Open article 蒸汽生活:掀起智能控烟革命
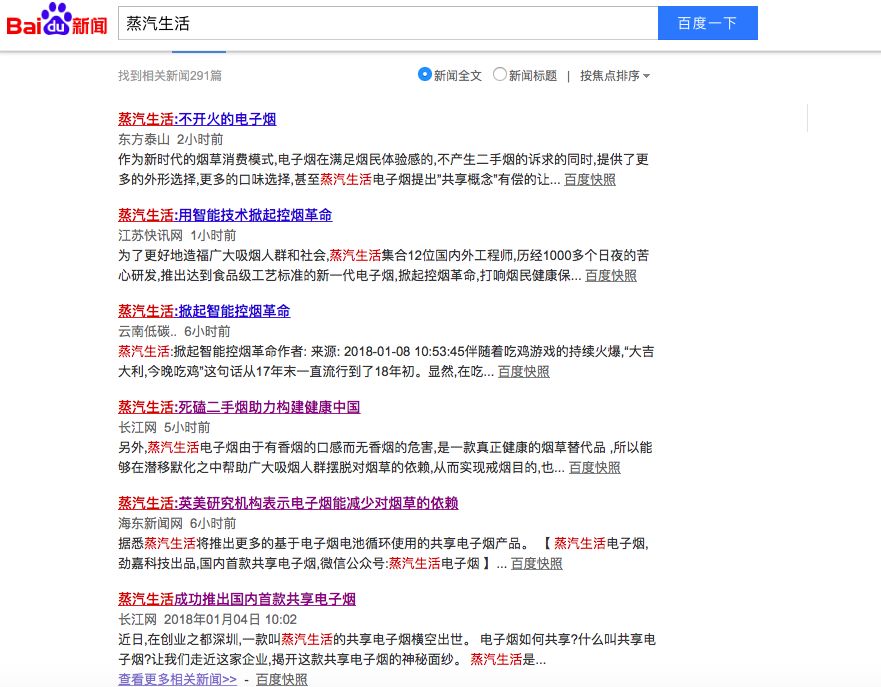The height and width of the screenshot is (687, 881). point(204,311)
